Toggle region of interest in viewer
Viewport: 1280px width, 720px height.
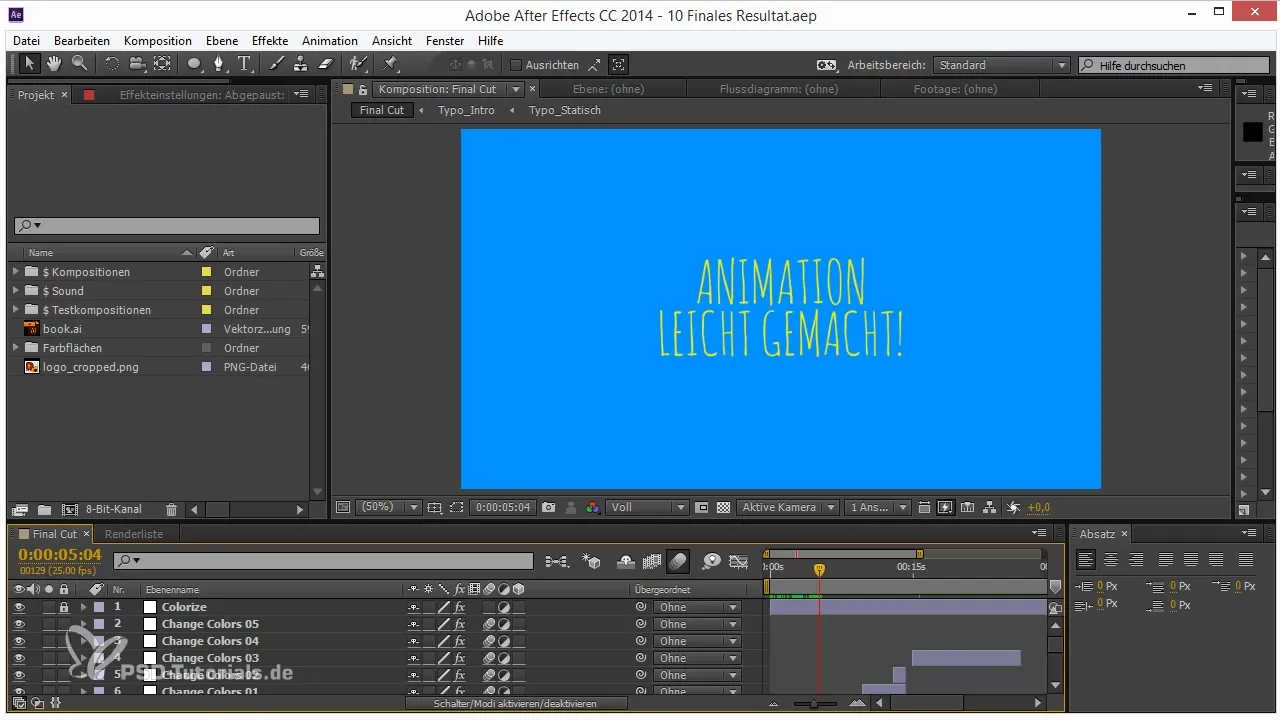coord(456,507)
